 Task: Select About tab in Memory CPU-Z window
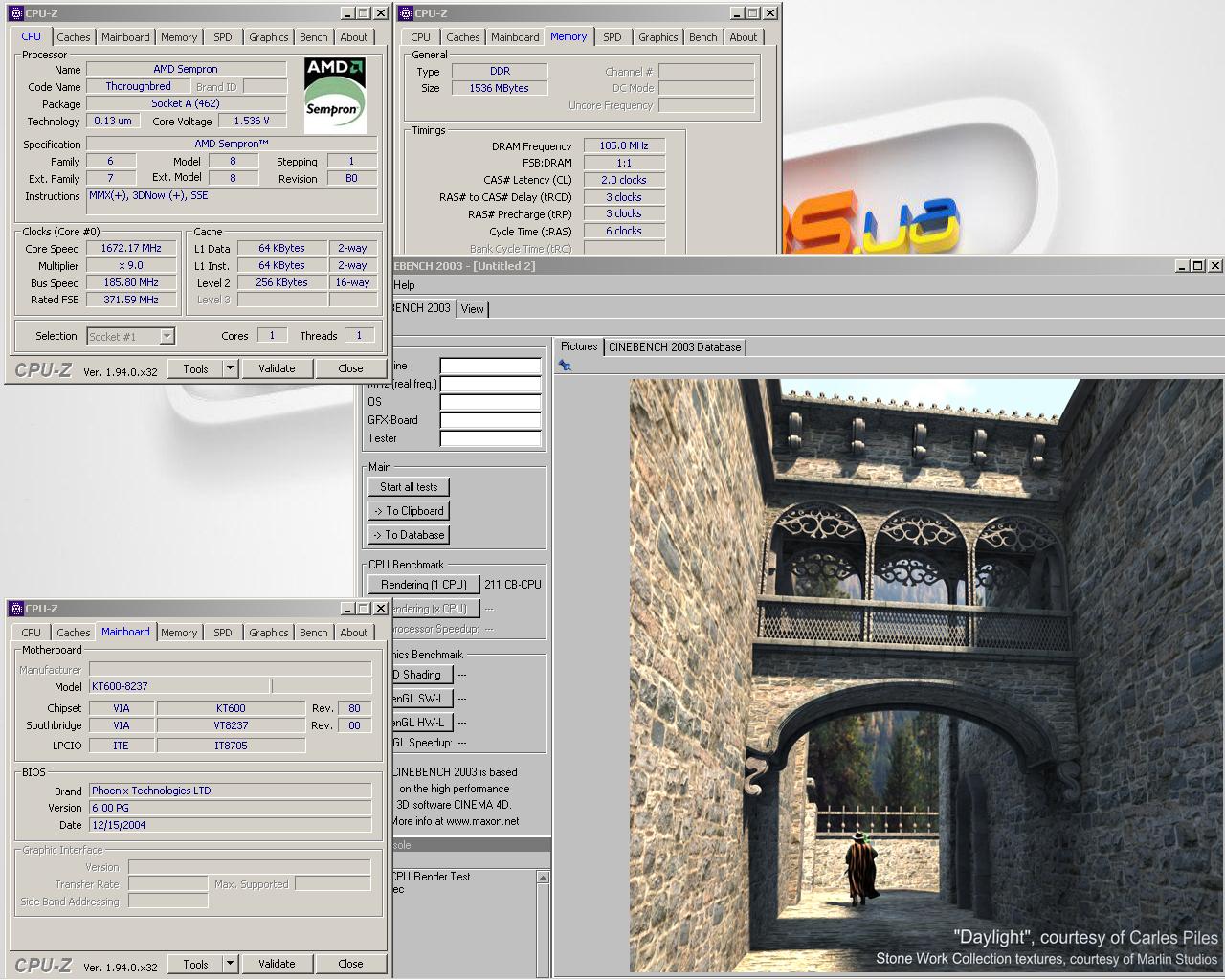744,37
